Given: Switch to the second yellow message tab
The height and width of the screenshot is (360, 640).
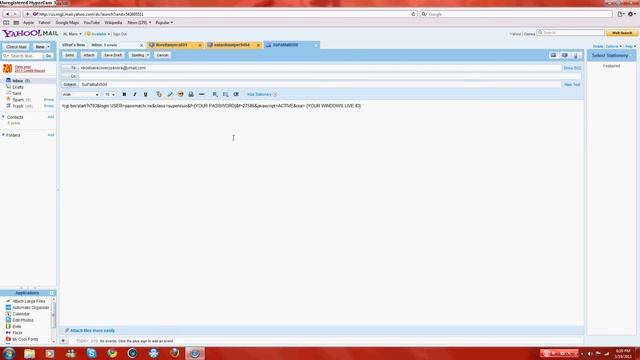Looking at the screenshot, I should click(x=233, y=45).
